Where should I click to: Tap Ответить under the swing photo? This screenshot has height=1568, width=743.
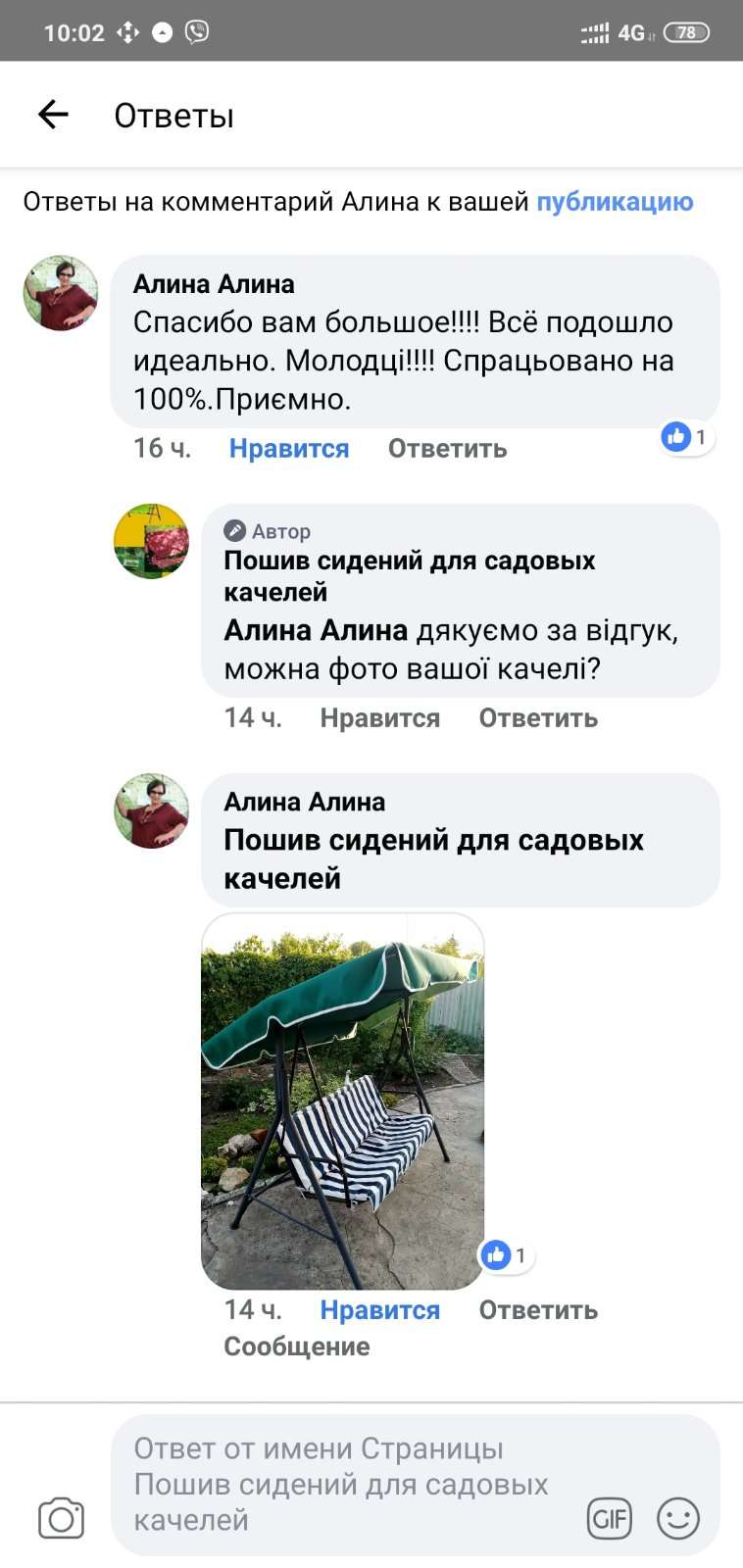pos(538,1310)
